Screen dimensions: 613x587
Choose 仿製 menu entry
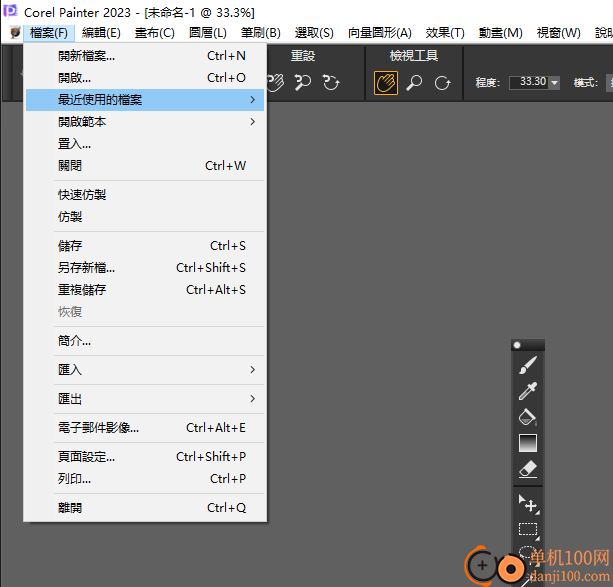point(145,217)
